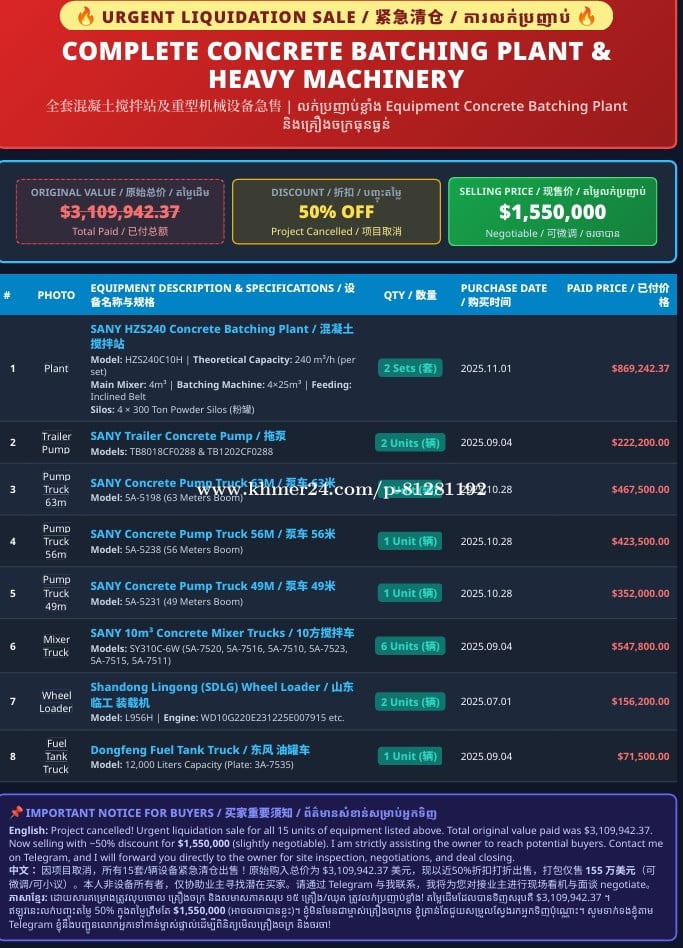The image size is (683, 948).
Task: Click the 'Pump Truck 63m' photo cell
Action: pos(56,489)
